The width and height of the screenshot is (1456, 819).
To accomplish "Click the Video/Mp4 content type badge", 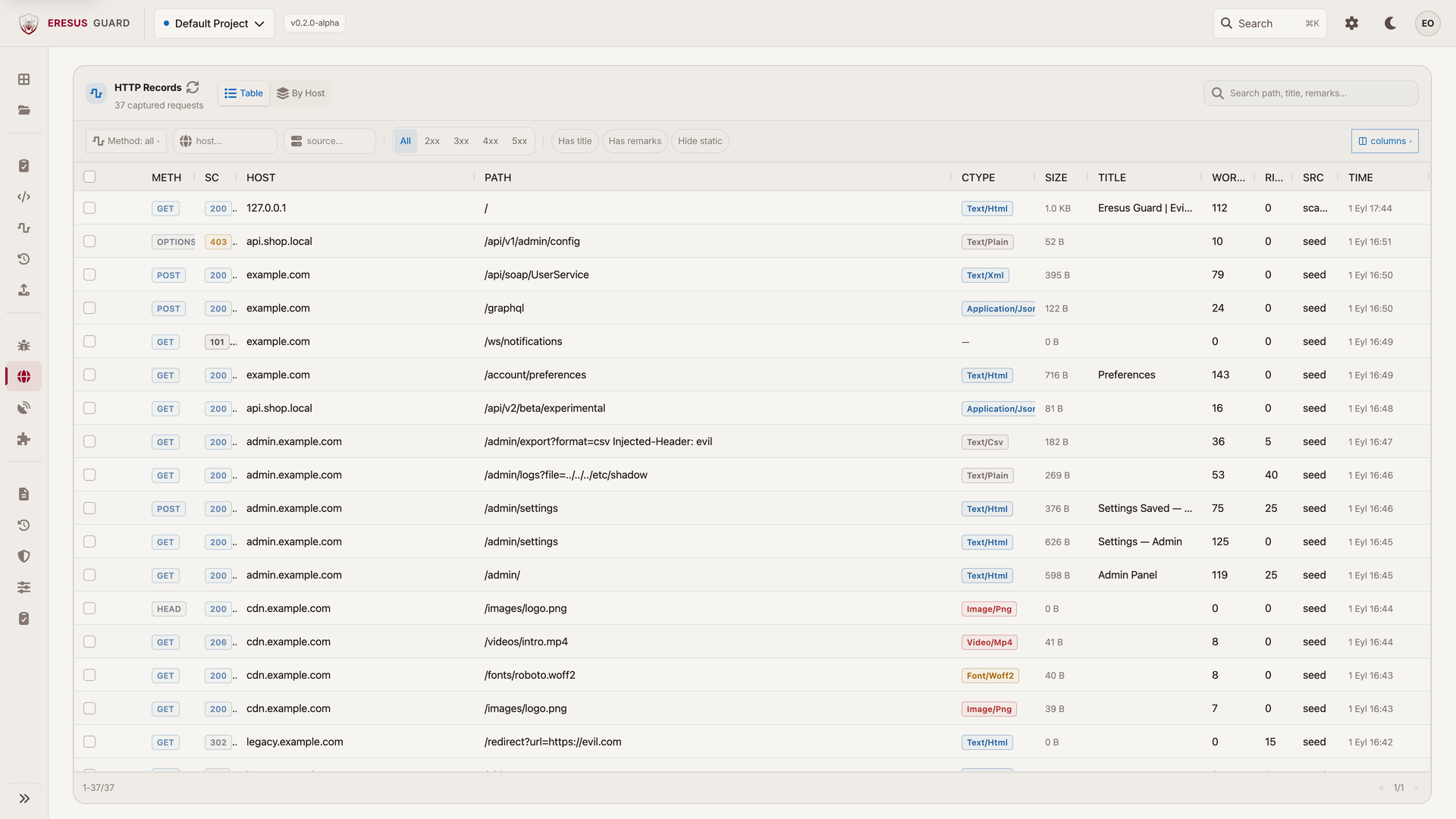I will (989, 642).
